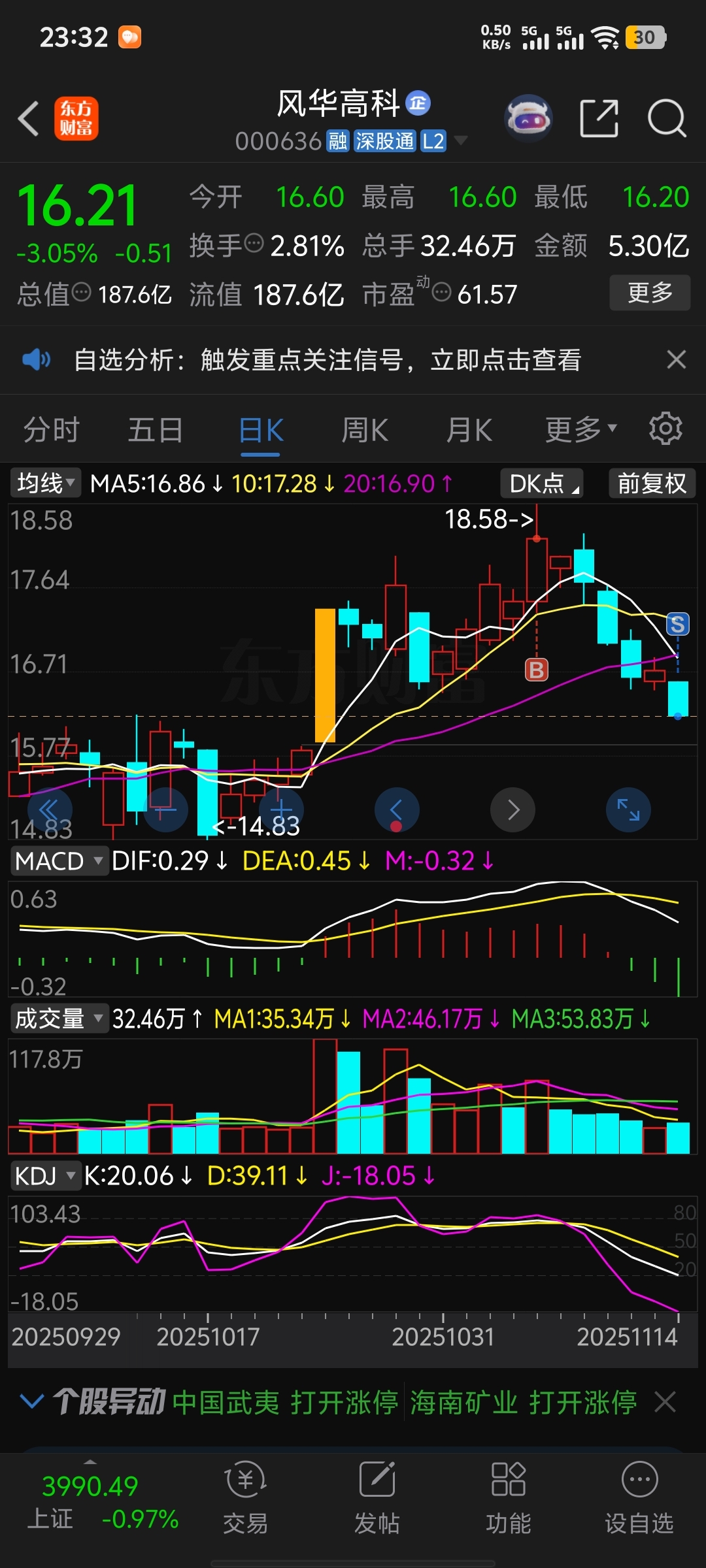Open 中国武夷 打开涨停 alert
The image size is (706, 1568).
pos(285,1401)
